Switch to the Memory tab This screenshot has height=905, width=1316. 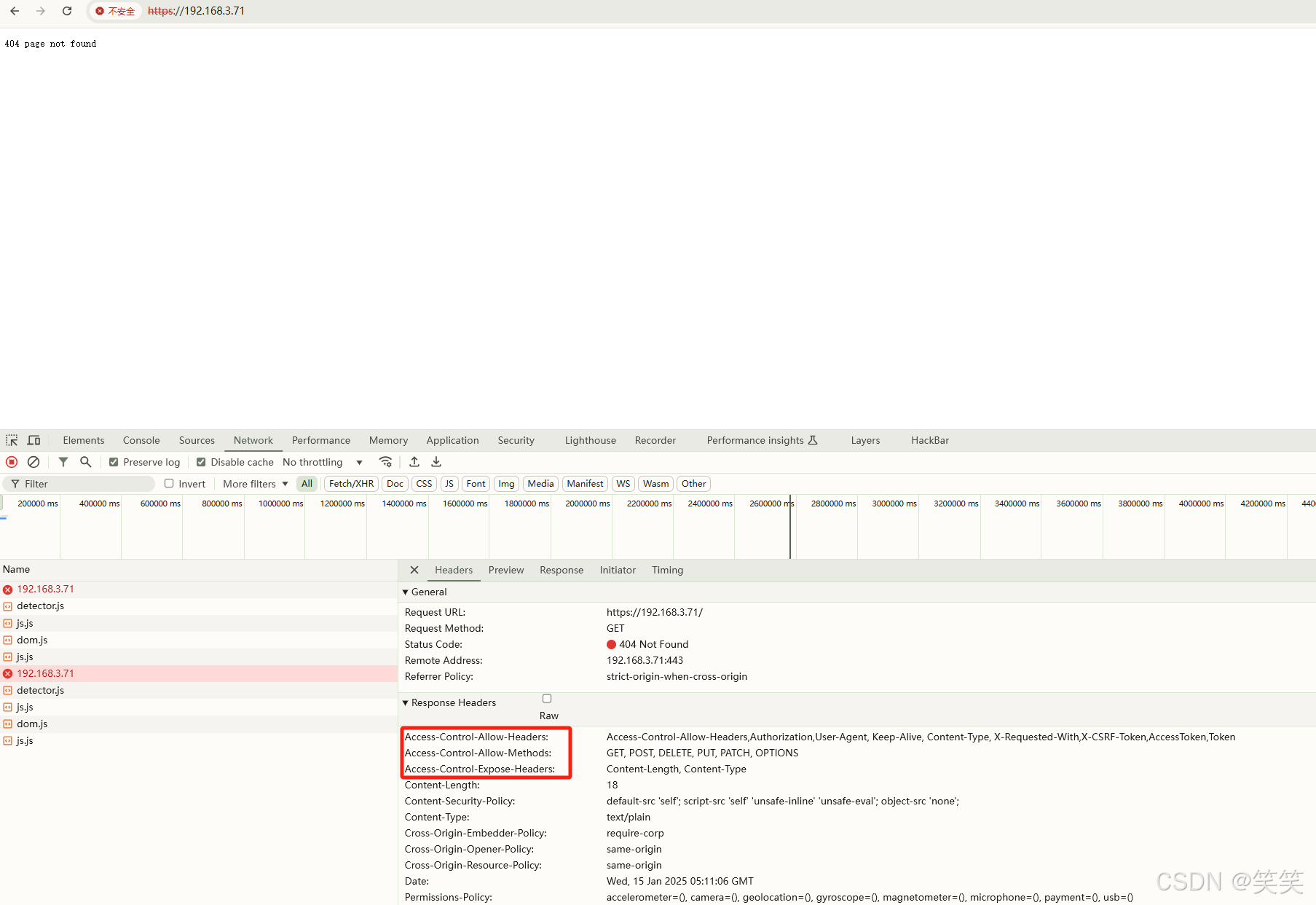tap(388, 440)
